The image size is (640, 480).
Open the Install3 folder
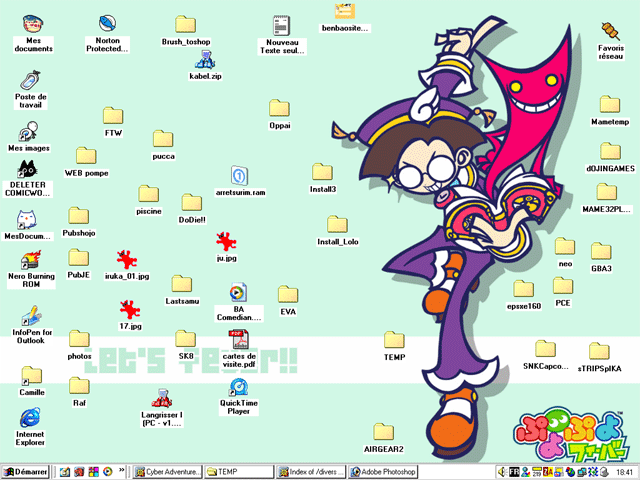pyautogui.click(x=322, y=173)
